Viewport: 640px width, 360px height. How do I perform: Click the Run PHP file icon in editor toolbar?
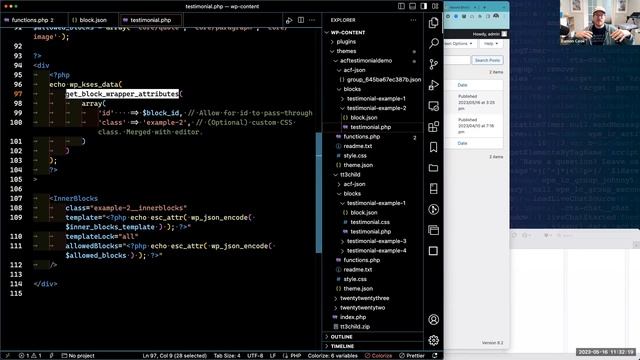[x=289, y=20]
